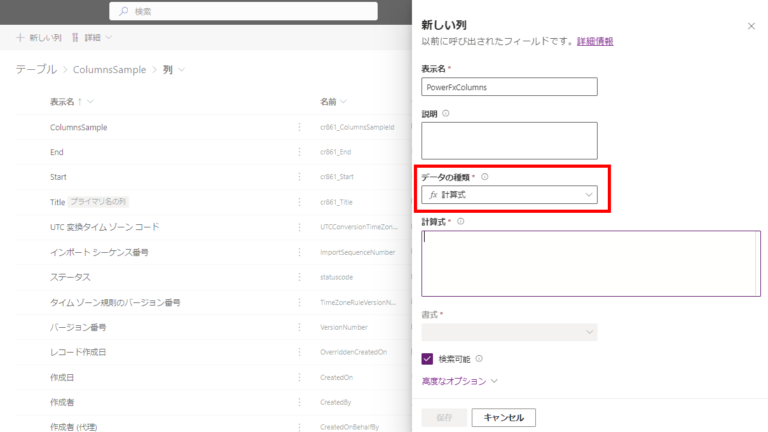The width and height of the screenshot is (768, 432).
Task: Uncheck the 検索可能 checkbox
Action: tap(428, 358)
